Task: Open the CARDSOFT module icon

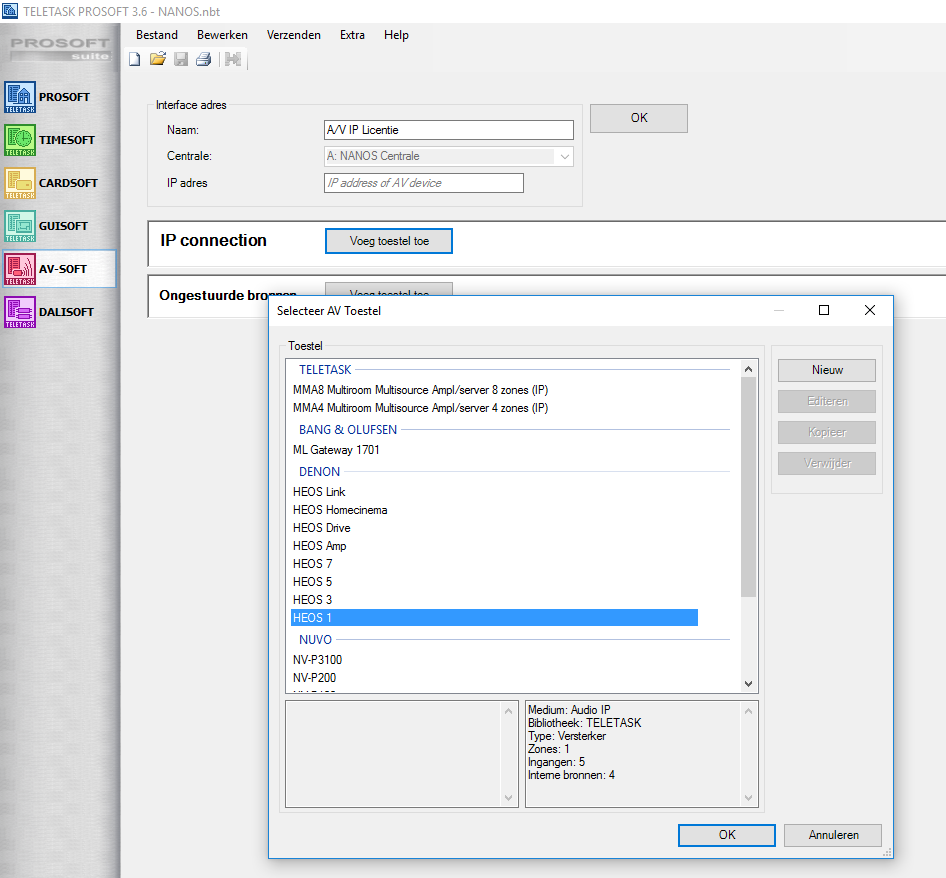Action: [x=20, y=183]
